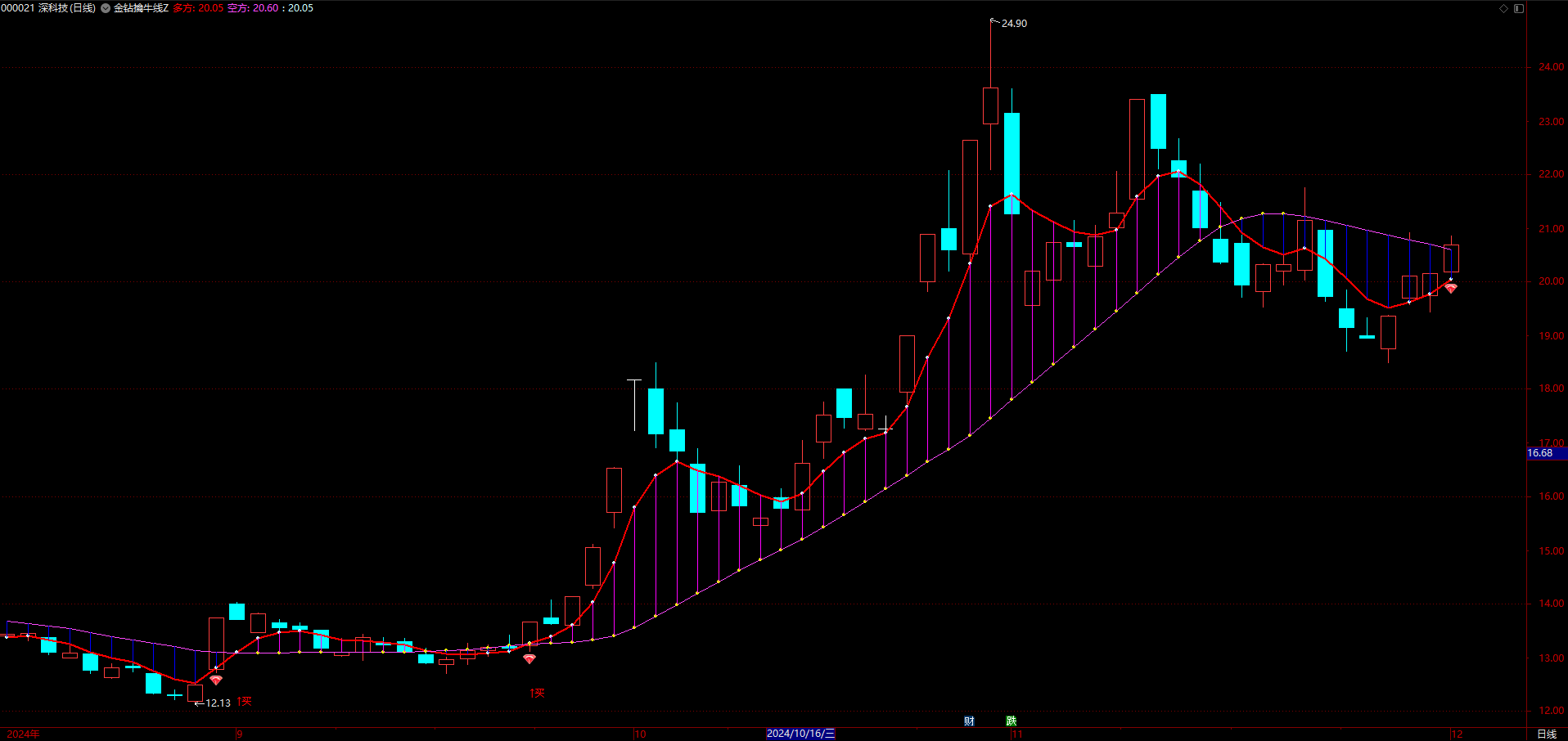Screen dimensions: 1568x741
Task: Click the month 10 marker on the time axis
Action: tap(640, 734)
